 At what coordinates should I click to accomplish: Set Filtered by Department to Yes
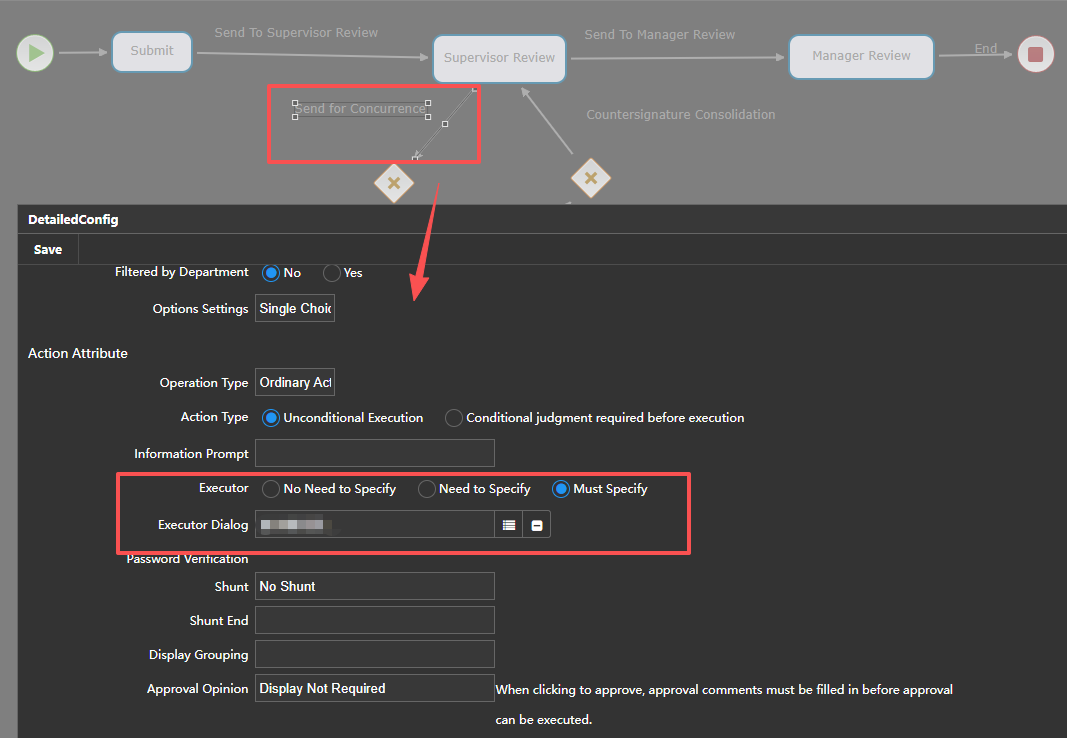332,273
